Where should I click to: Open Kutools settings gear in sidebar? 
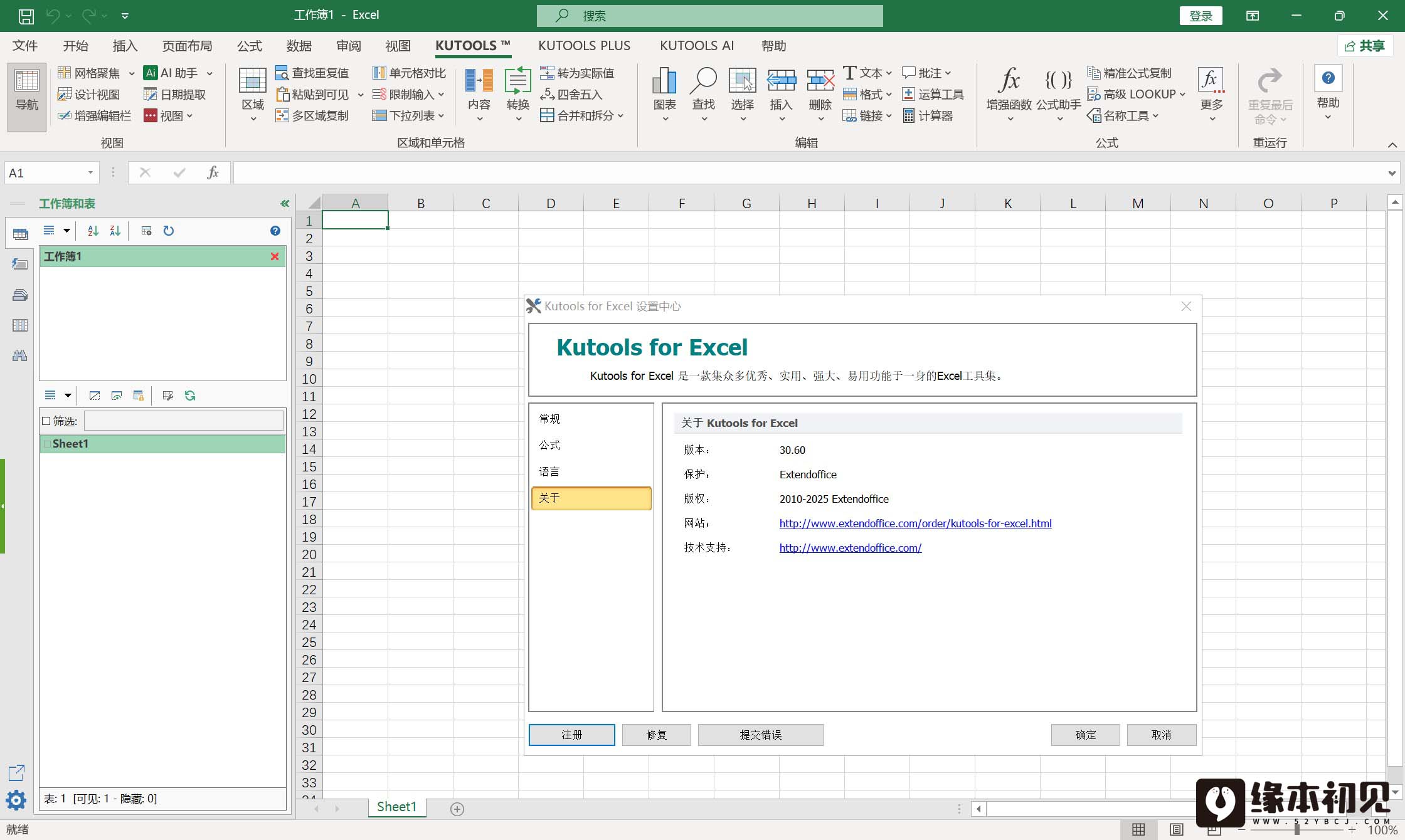coord(16,800)
